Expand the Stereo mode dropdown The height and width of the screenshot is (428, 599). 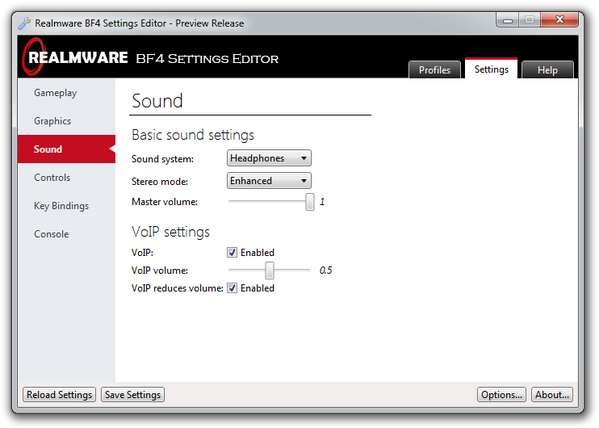pyautogui.click(x=269, y=181)
